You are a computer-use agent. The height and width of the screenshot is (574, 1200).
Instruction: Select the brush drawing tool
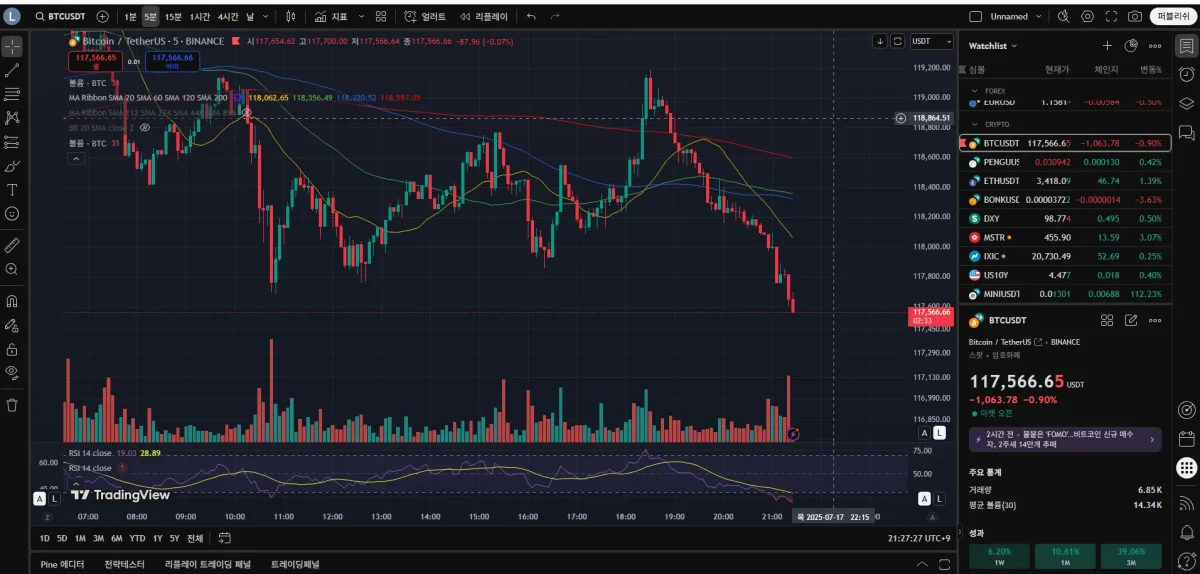pyautogui.click(x=12, y=166)
